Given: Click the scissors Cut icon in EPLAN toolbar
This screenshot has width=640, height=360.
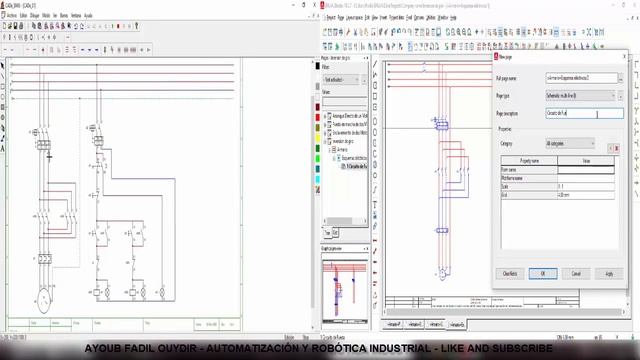Looking at the screenshot, I should point(355,32).
